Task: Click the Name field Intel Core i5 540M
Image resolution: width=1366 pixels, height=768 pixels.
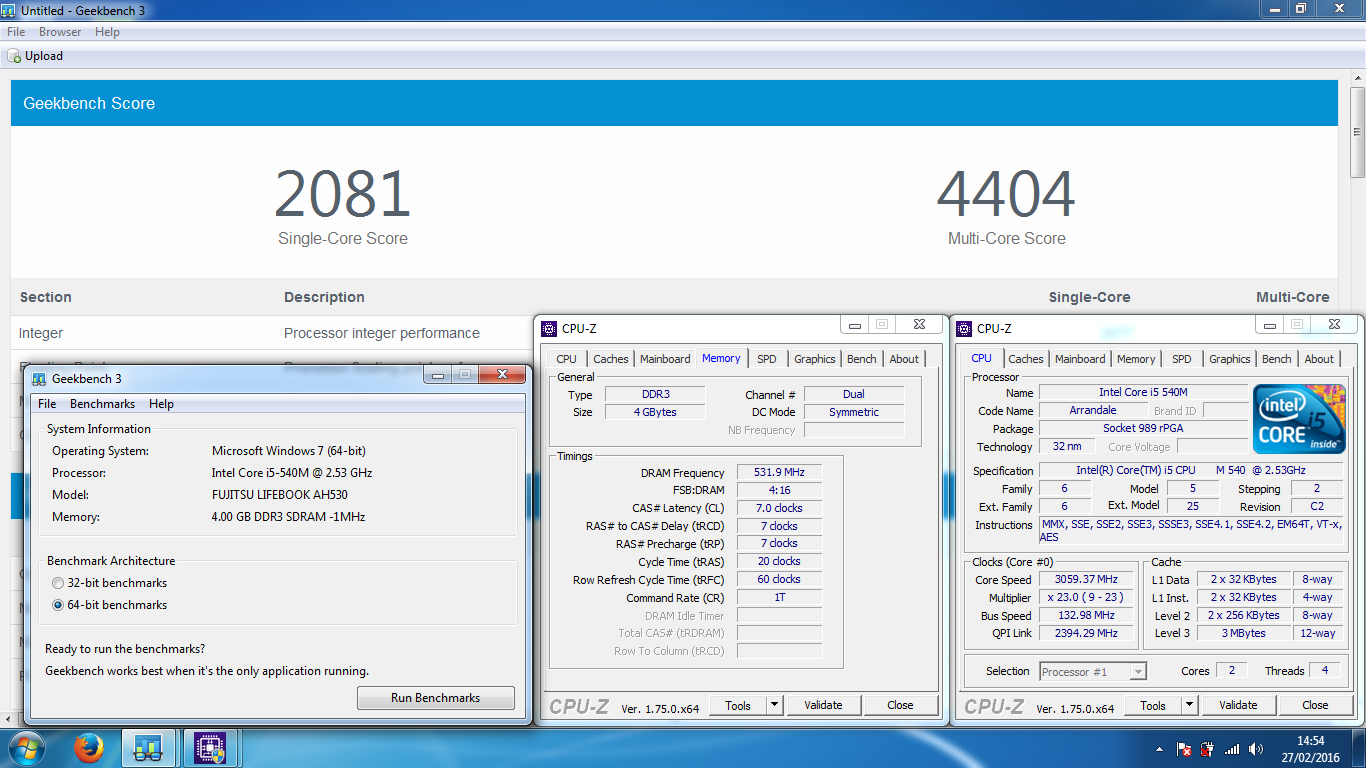Action: pyautogui.click(x=1143, y=392)
